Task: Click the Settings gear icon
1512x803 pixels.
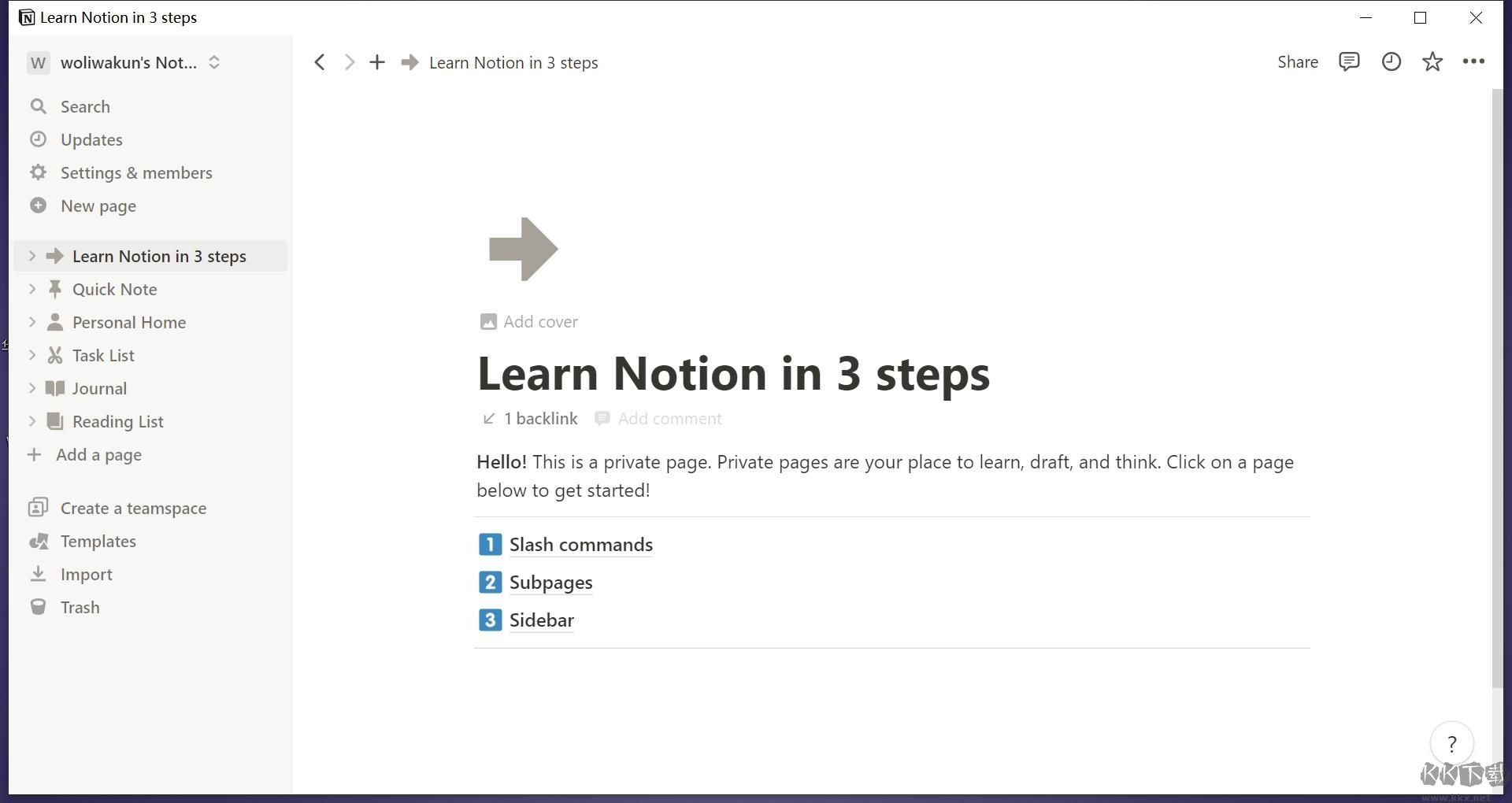Action: point(38,172)
